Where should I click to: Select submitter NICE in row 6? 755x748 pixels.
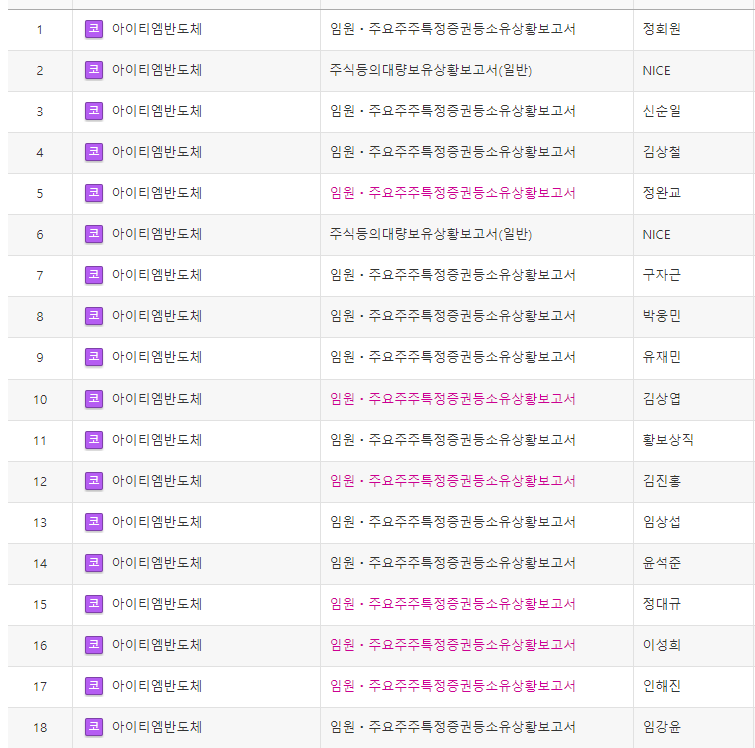coord(656,235)
